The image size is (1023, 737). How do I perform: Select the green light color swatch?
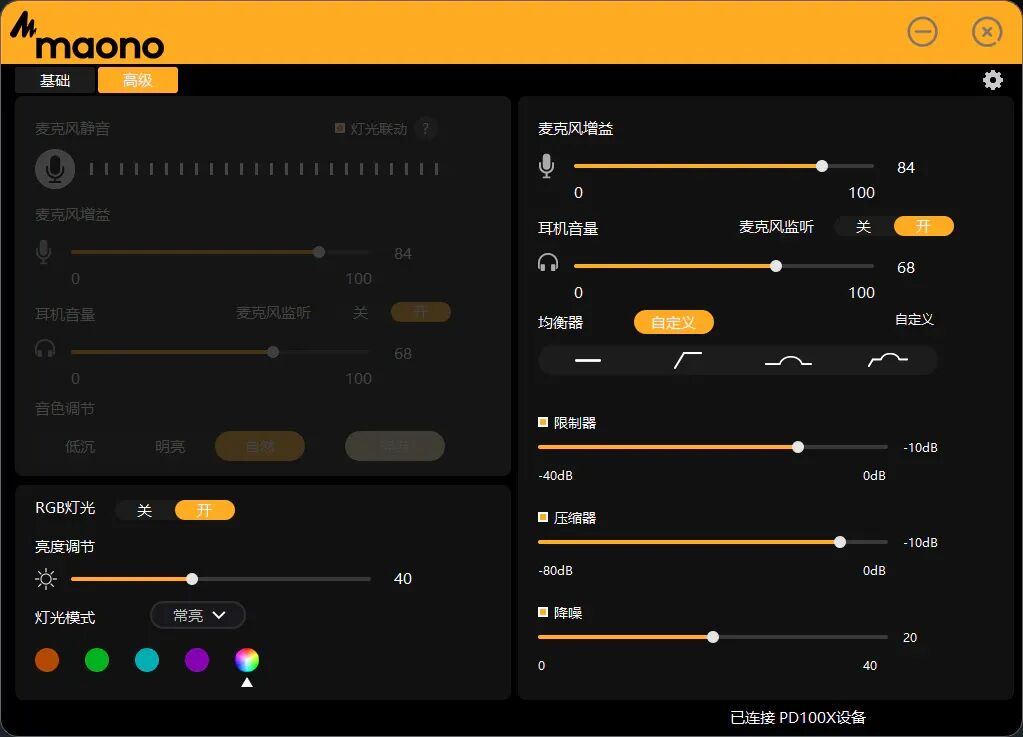(97, 660)
